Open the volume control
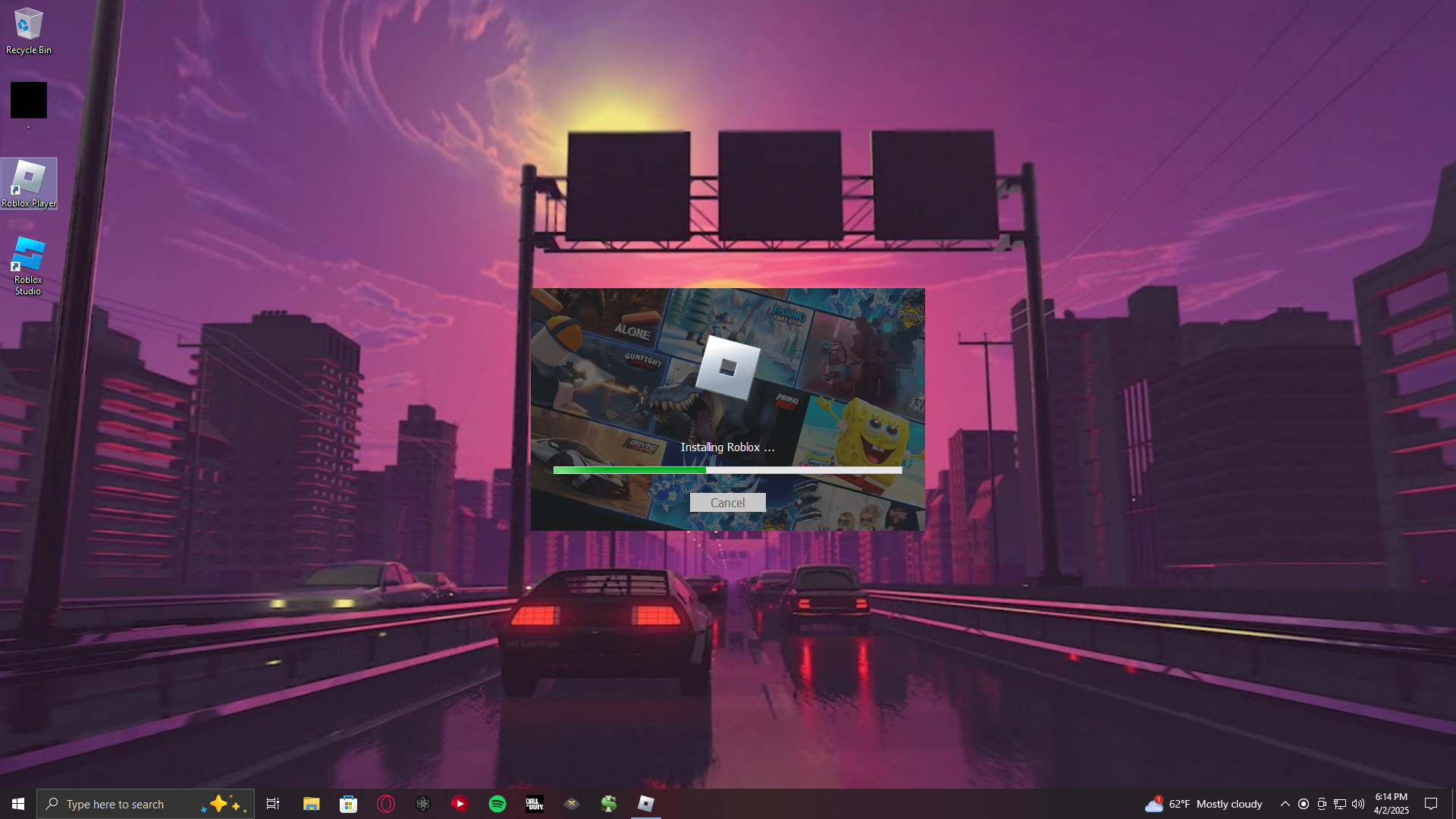Screen dimensions: 1456x819 [1357, 804]
